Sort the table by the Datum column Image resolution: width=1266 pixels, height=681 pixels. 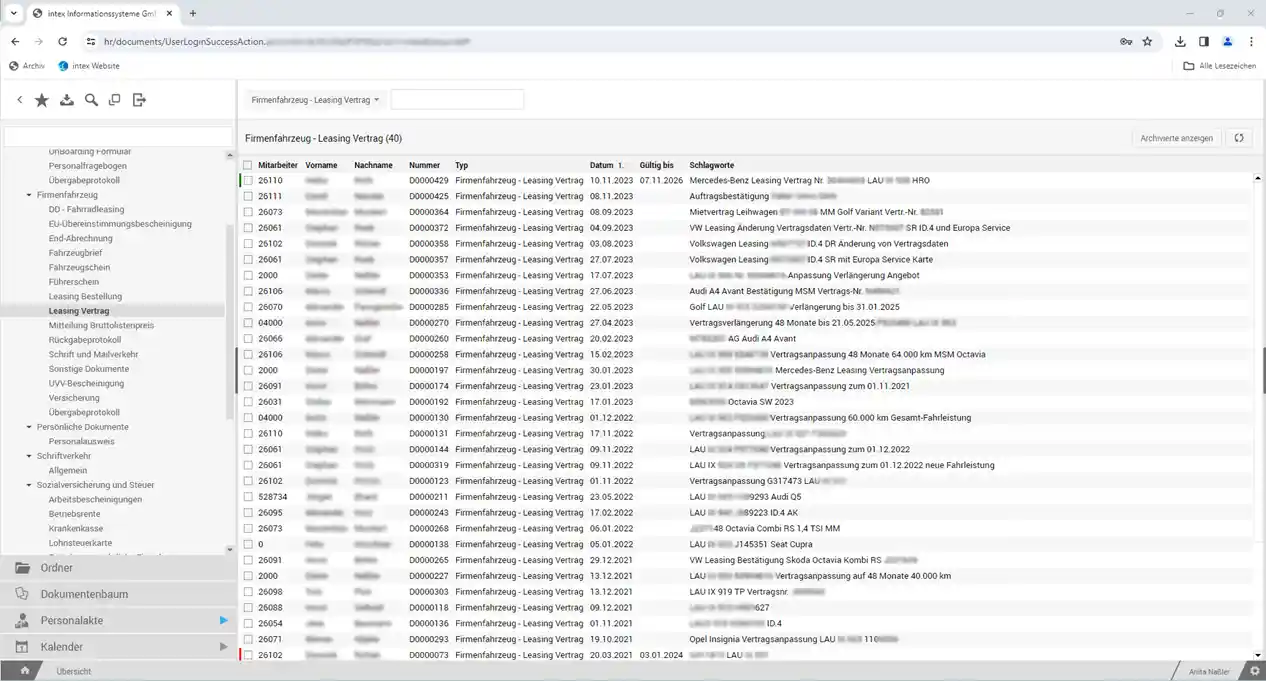(601, 165)
